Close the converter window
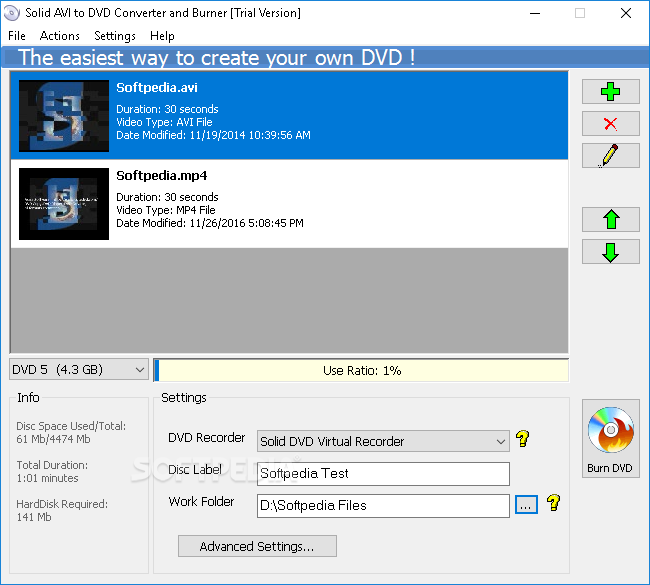This screenshot has height=585, width=650. (x=626, y=13)
